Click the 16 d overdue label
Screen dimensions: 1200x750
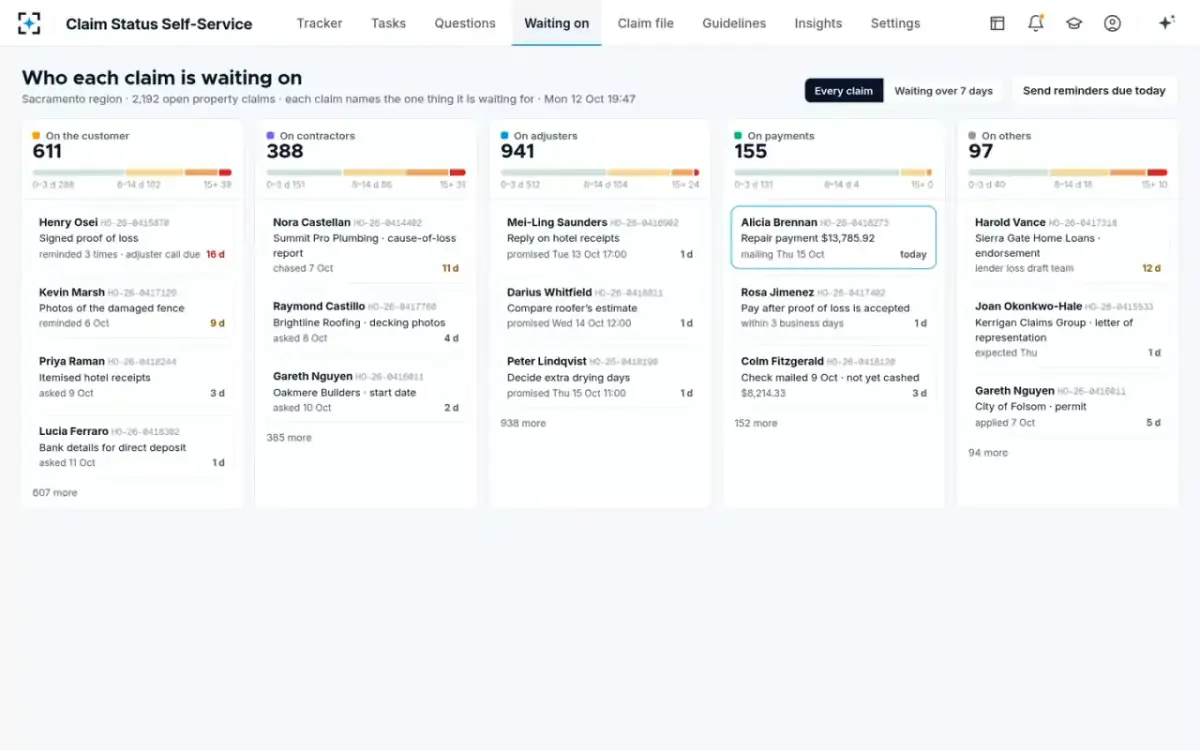coord(215,255)
